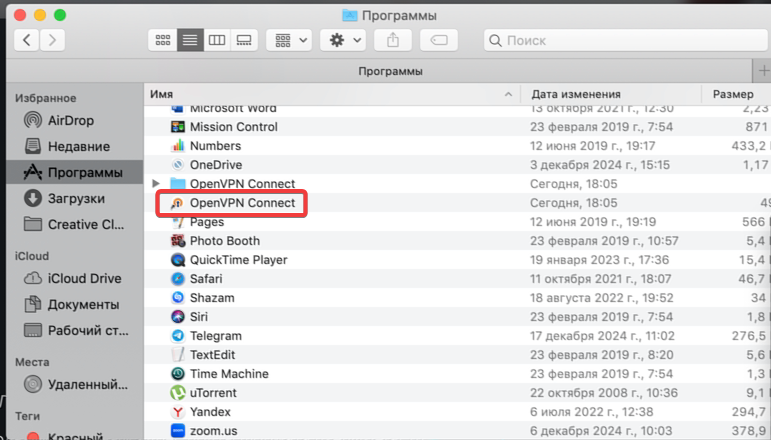771x440 pixels.
Task: Click the Numbers app icon
Action: (x=178, y=146)
